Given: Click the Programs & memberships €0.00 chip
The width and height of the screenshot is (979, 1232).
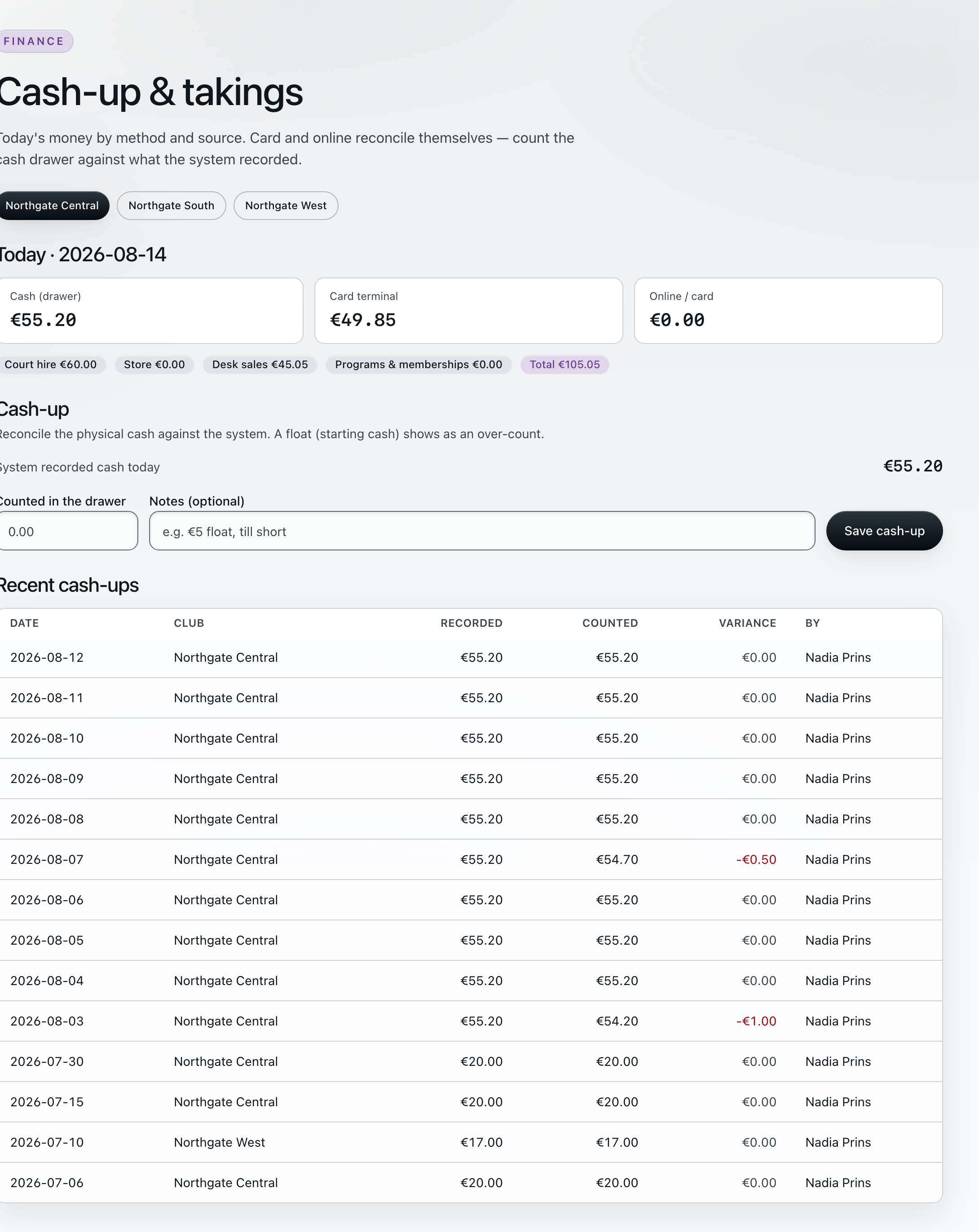Looking at the screenshot, I should point(419,365).
